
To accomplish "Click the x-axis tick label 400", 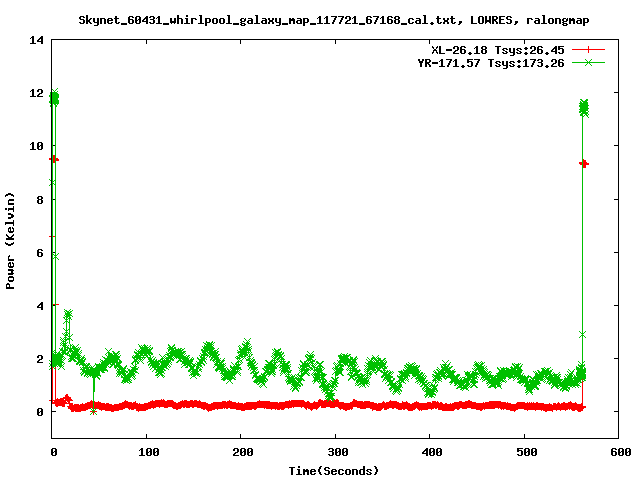I will click(x=432, y=452).
